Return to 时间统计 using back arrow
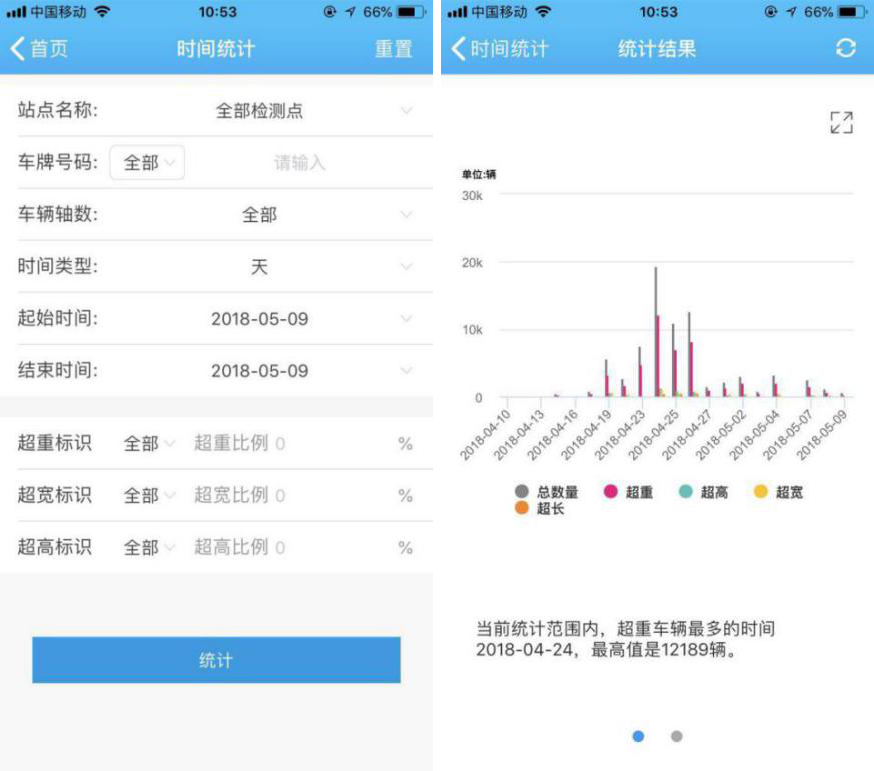 coord(499,48)
